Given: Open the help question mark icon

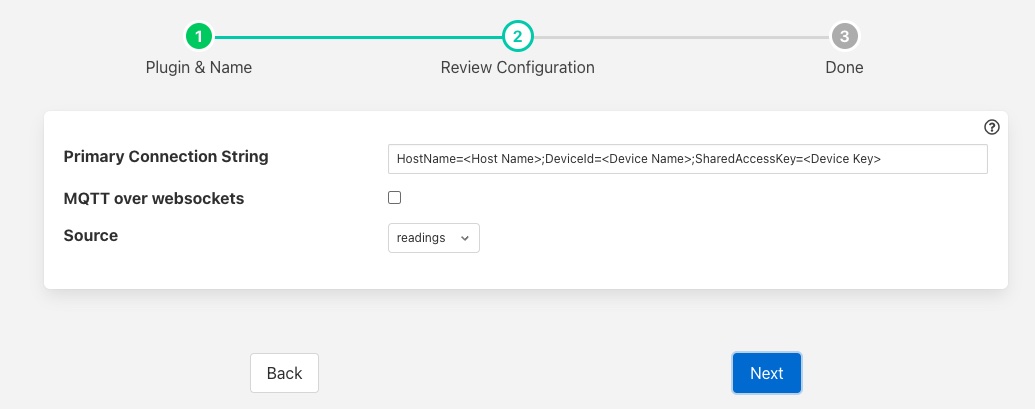Looking at the screenshot, I should tap(991, 127).
